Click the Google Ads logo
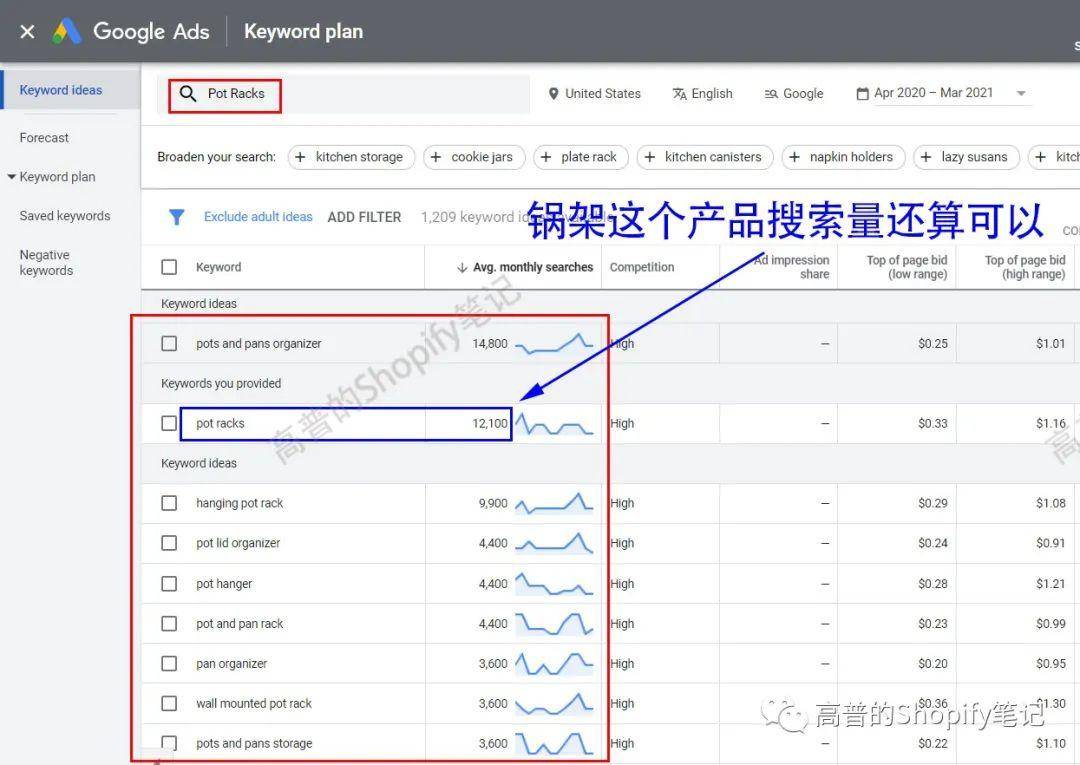This screenshot has height=765, width=1080. (67, 31)
